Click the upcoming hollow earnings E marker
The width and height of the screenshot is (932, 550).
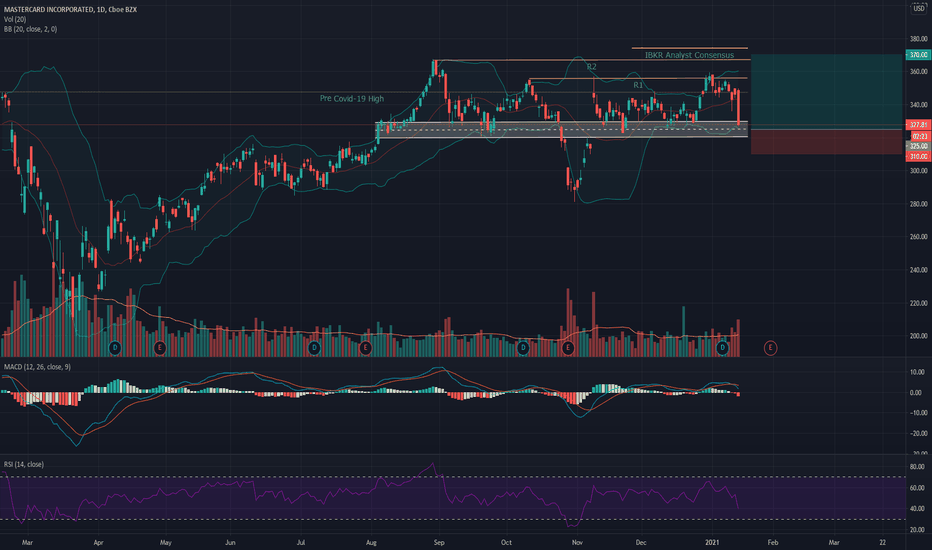[770, 348]
